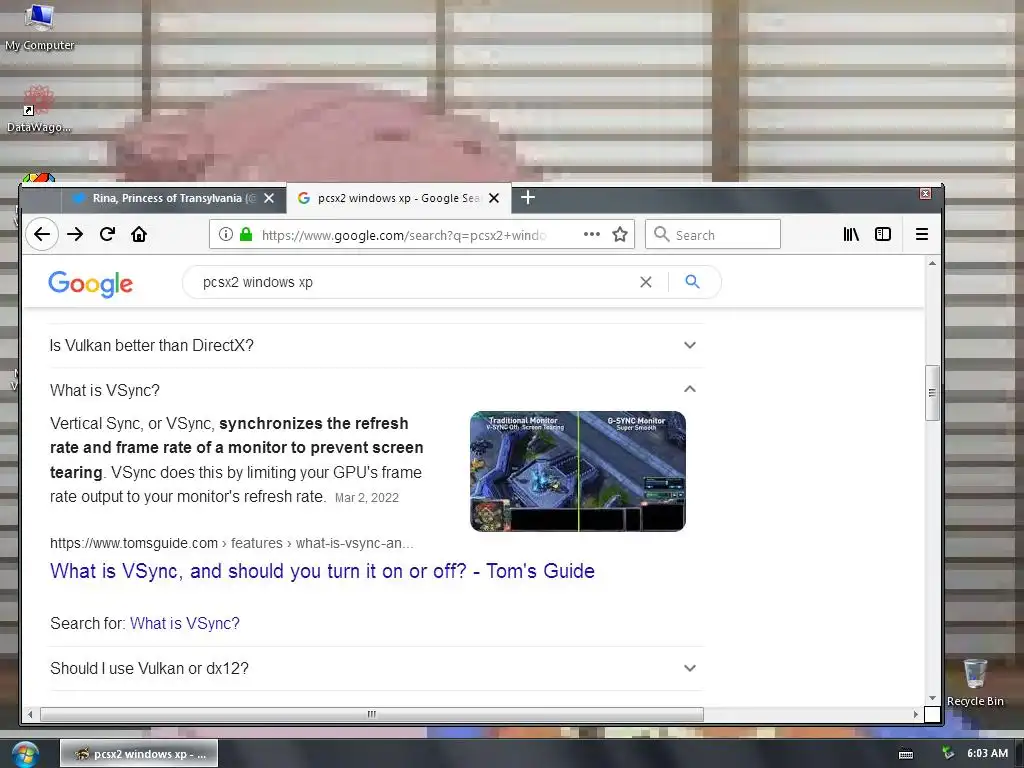Open the browser home page
1024x768 pixels.
[x=139, y=234]
